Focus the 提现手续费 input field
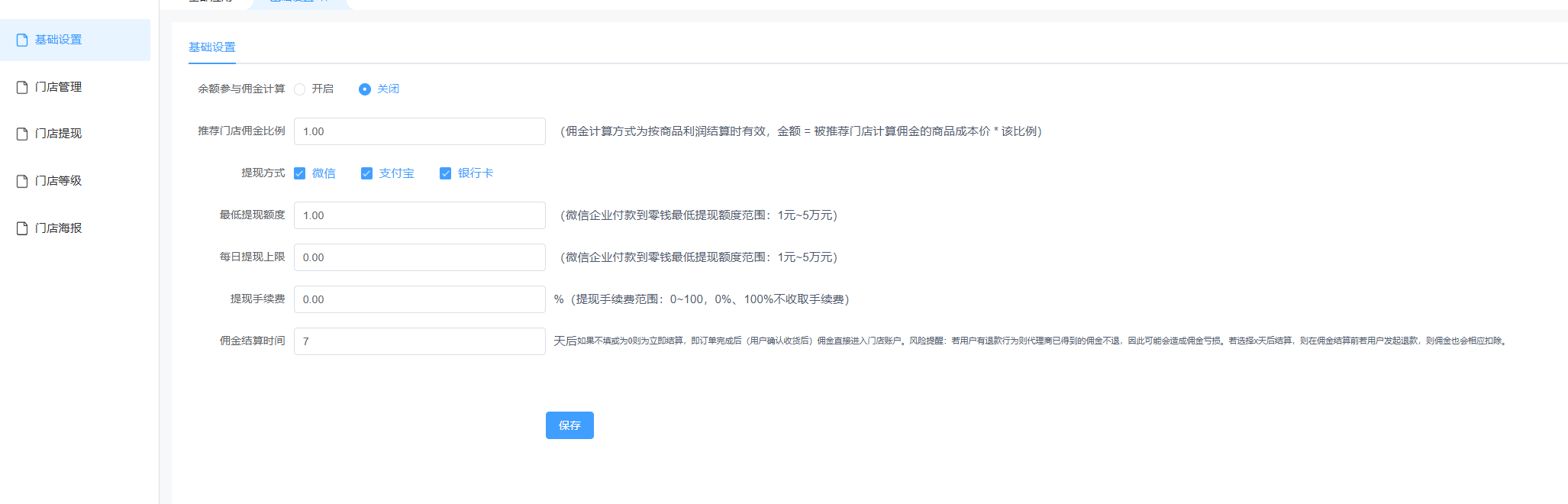Viewport: 1568px width, 504px height. click(420, 299)
